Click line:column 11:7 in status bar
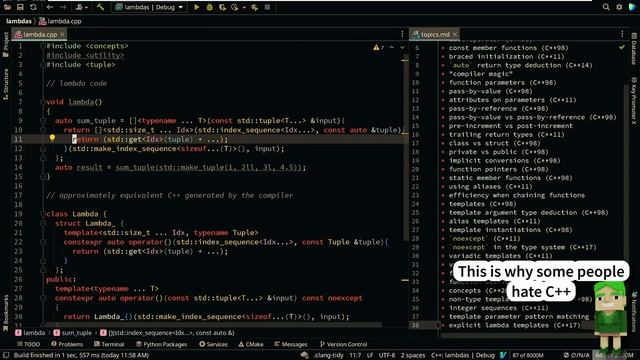The width and height of the screenshot is (640, 360). (355, 355)
